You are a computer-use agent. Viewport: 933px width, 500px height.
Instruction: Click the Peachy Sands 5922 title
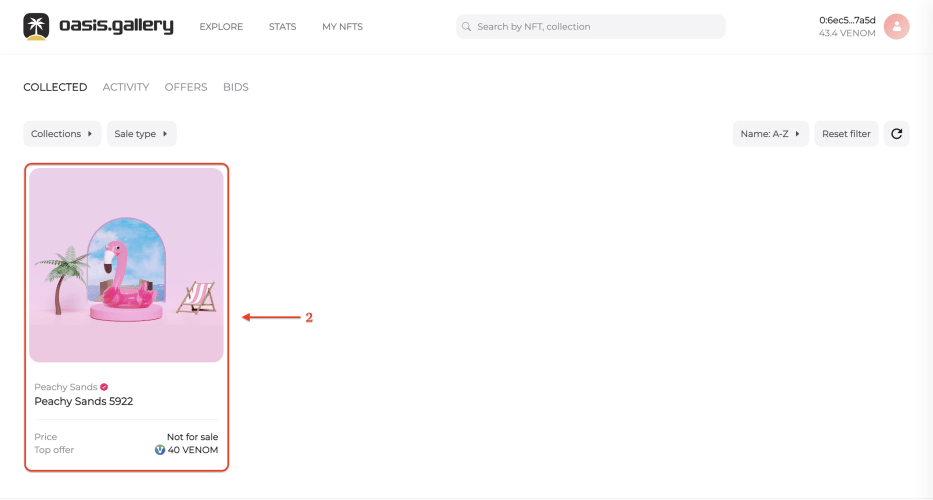[83, 401]
